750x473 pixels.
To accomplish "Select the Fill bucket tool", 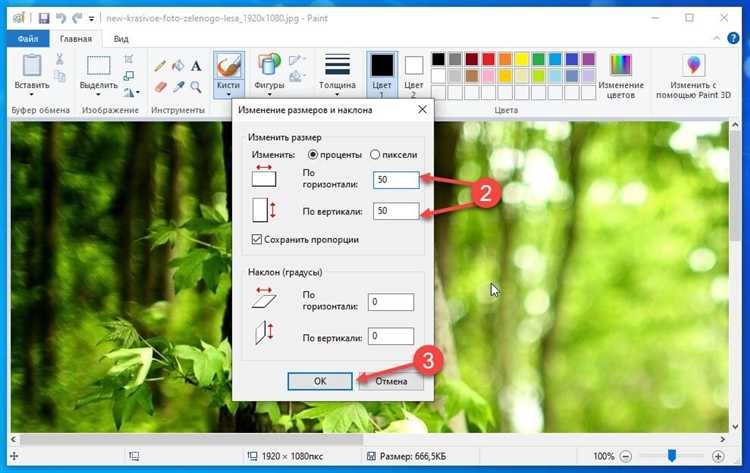I will (x=178, y=66).
